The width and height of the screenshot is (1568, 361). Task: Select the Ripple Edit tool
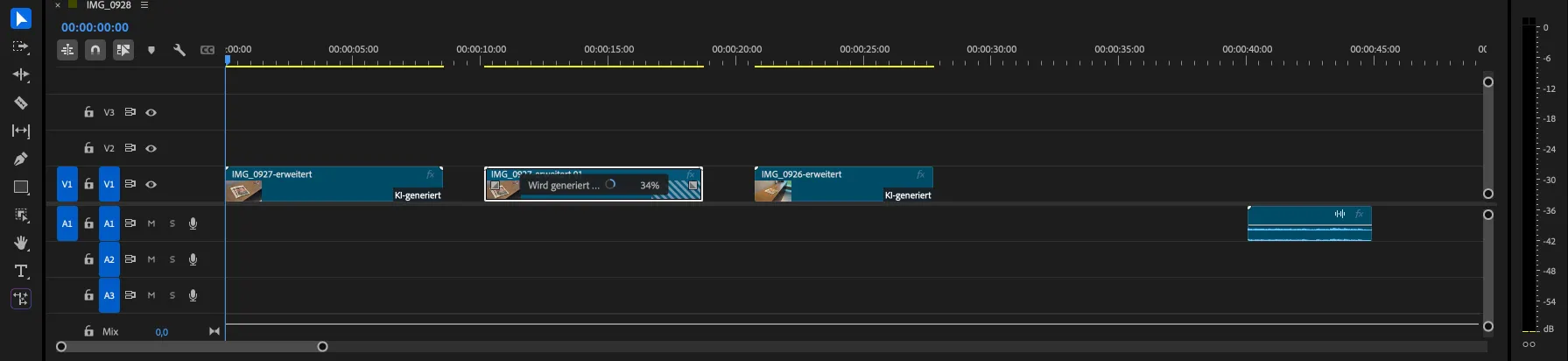coord(21,74)
